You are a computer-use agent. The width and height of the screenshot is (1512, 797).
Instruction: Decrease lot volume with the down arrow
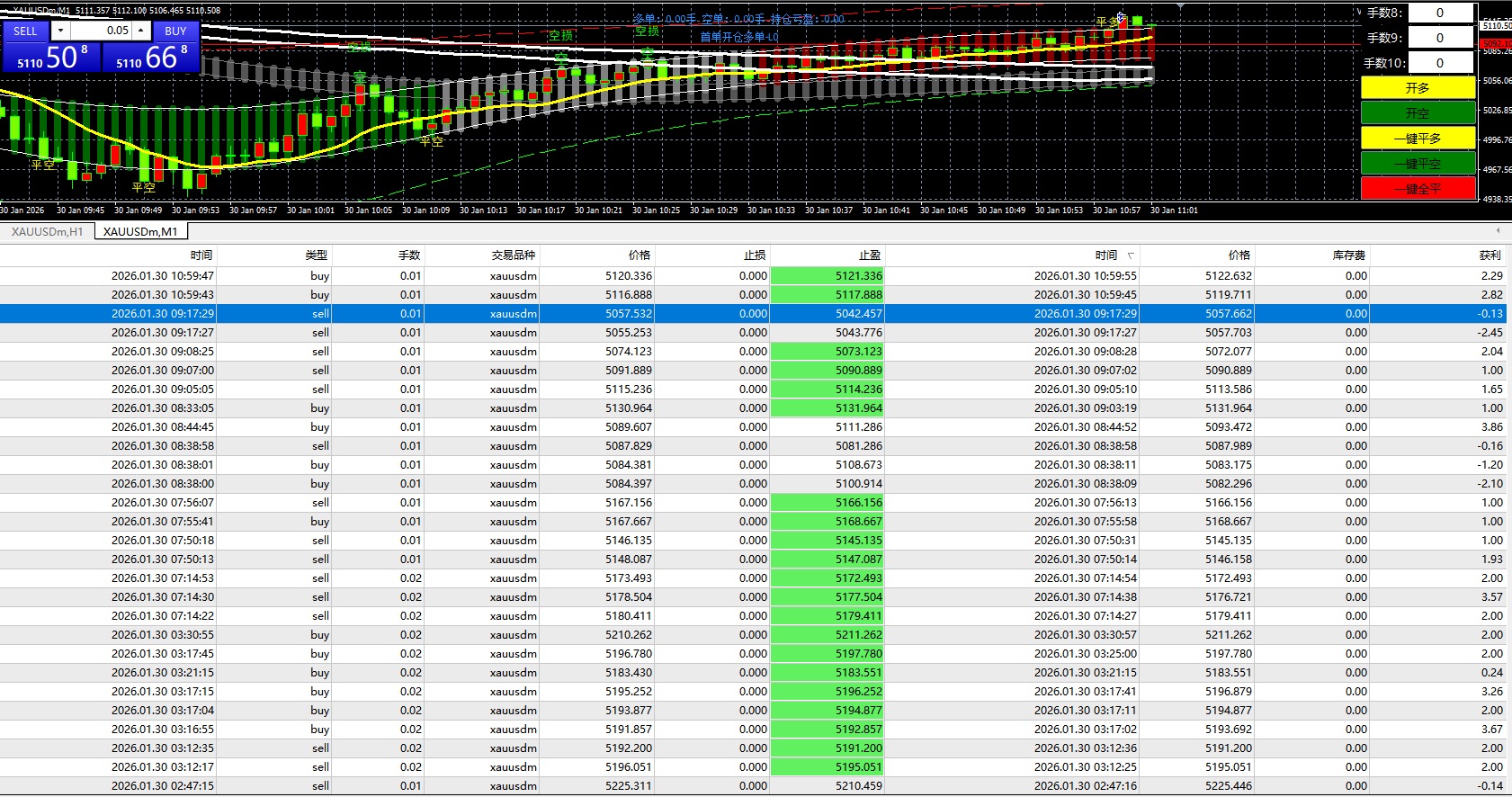[x=60, y=31]
